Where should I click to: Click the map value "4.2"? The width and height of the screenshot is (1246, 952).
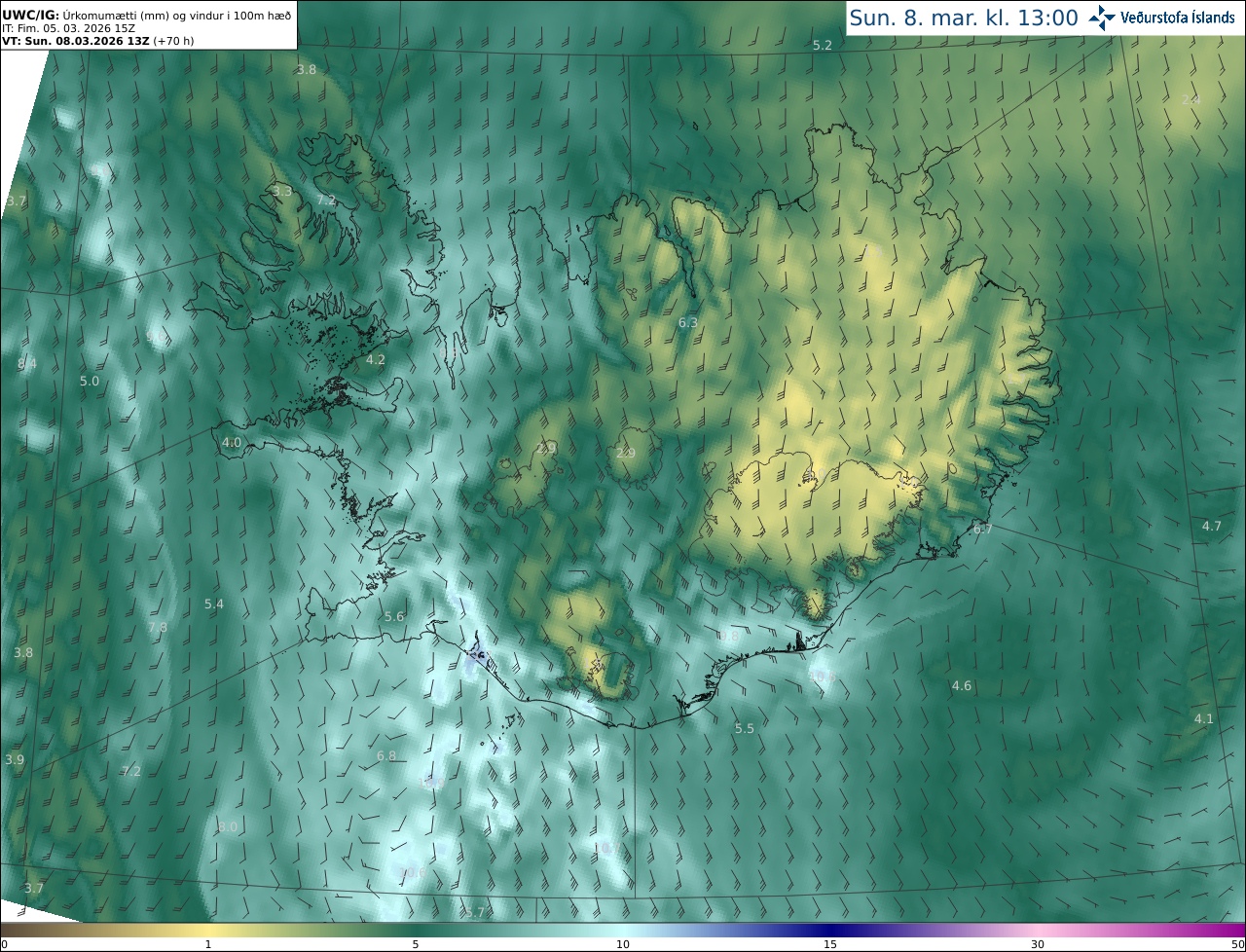[376, 359]
